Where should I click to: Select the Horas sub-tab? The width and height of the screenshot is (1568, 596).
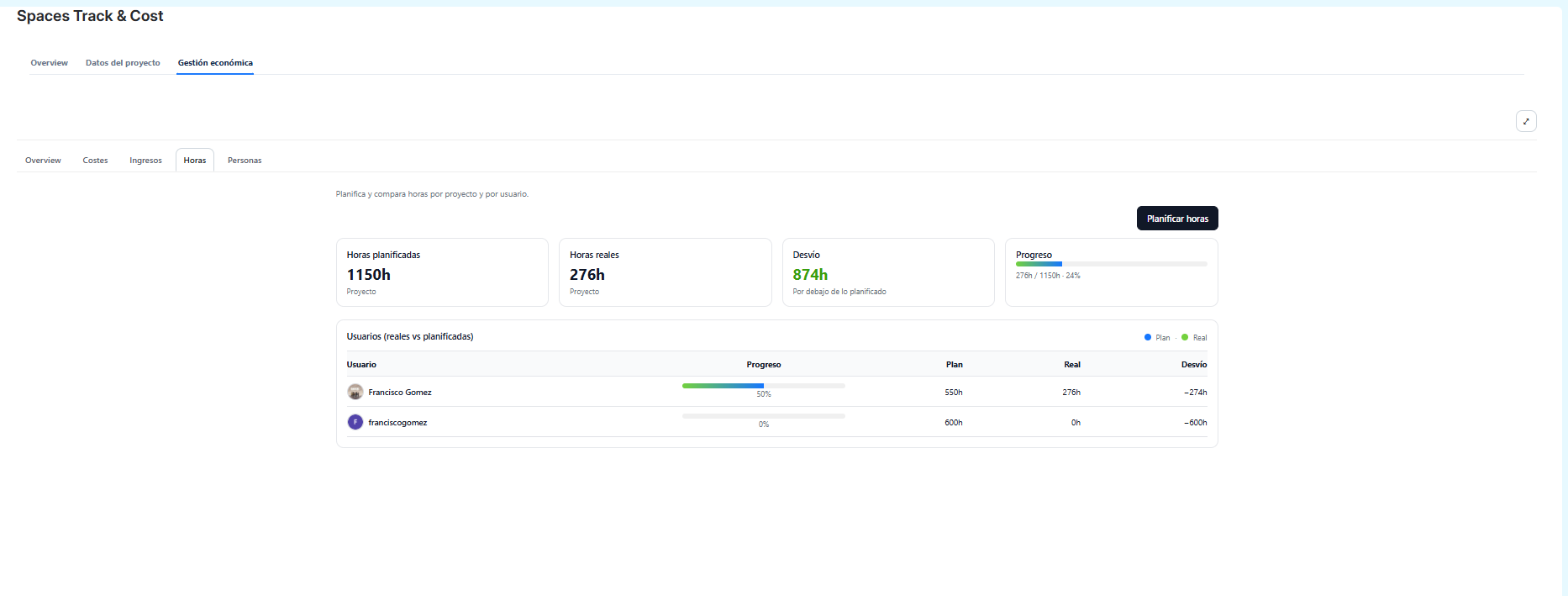[x=195, y=161]
